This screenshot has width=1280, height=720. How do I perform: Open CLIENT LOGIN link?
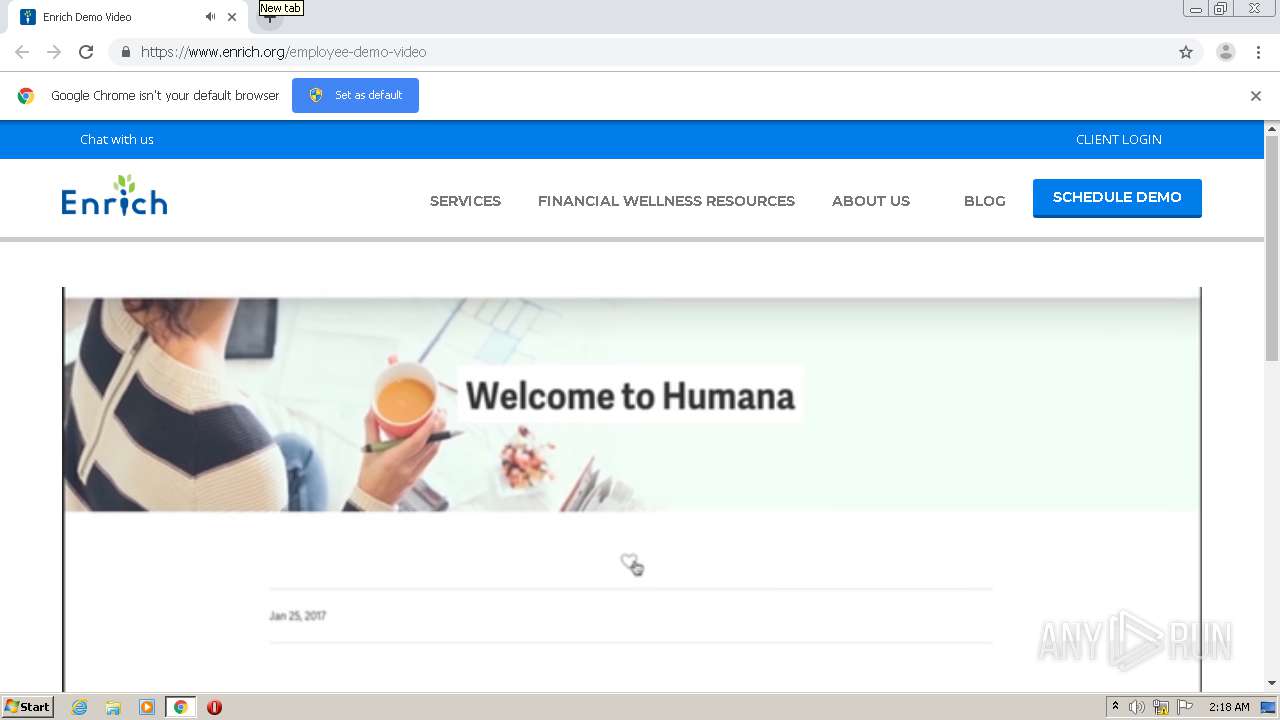(1119, 139)
